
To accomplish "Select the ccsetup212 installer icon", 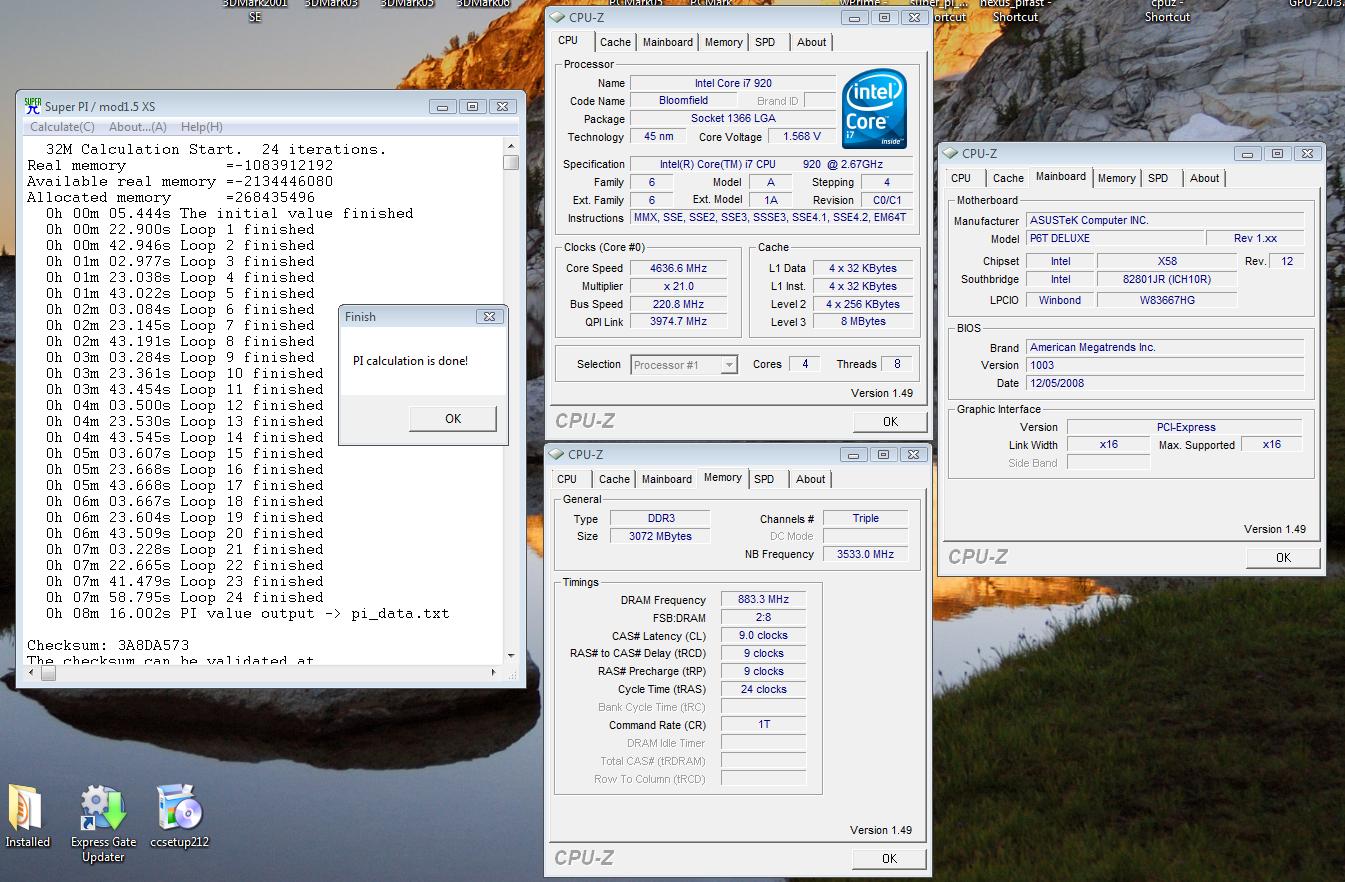I will [x=180, y=817].
